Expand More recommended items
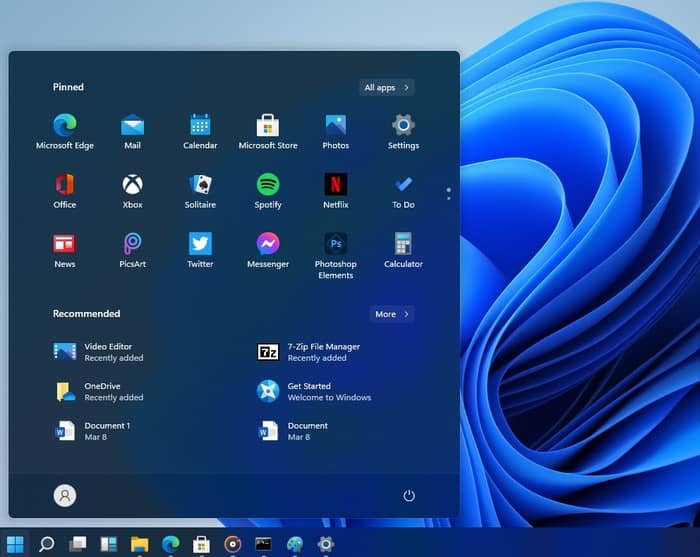Image resolution: width=700 pixels, height=557 pixels. click(x=392, y=314)
